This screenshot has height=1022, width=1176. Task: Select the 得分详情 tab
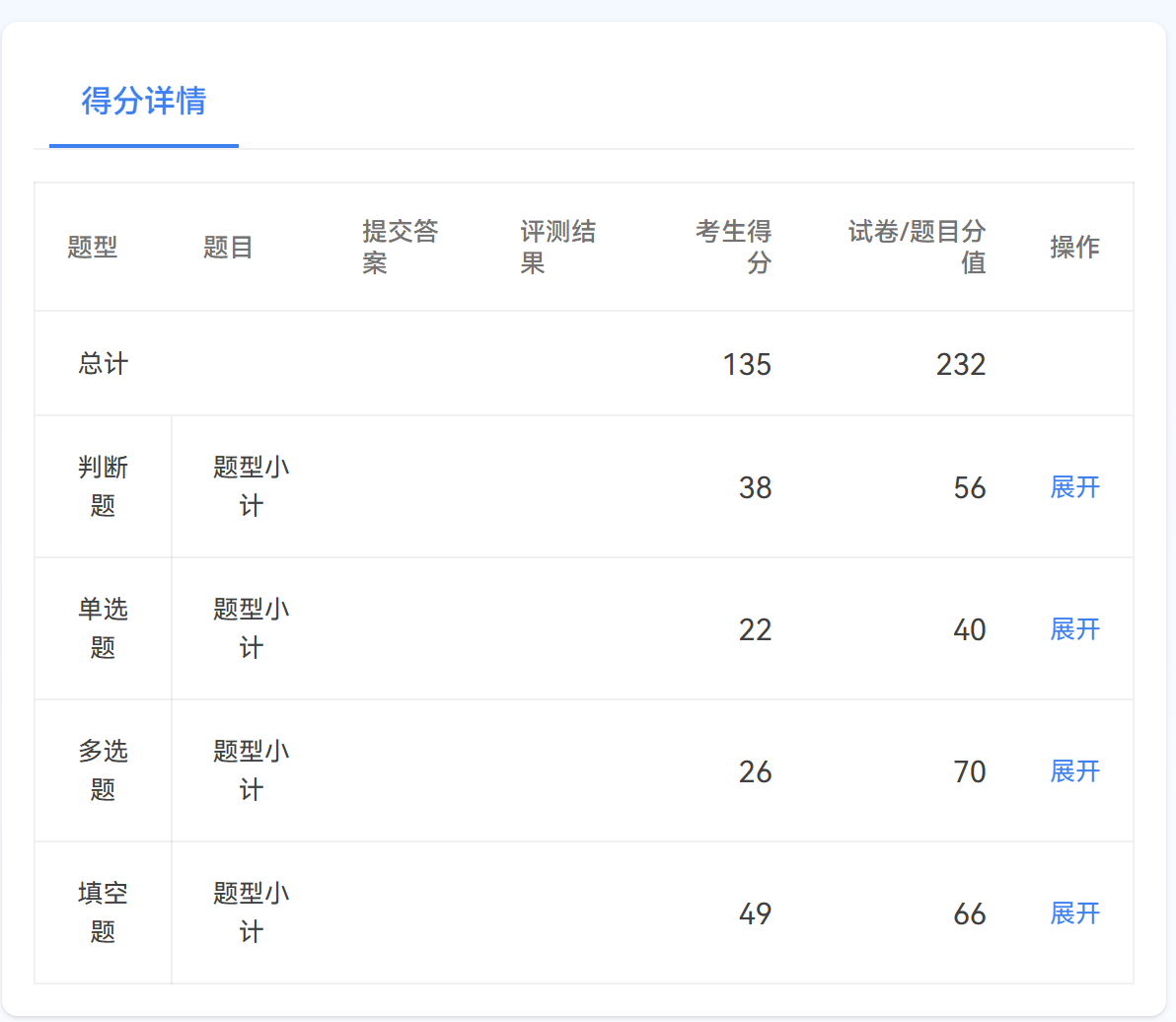pos(144,101)
